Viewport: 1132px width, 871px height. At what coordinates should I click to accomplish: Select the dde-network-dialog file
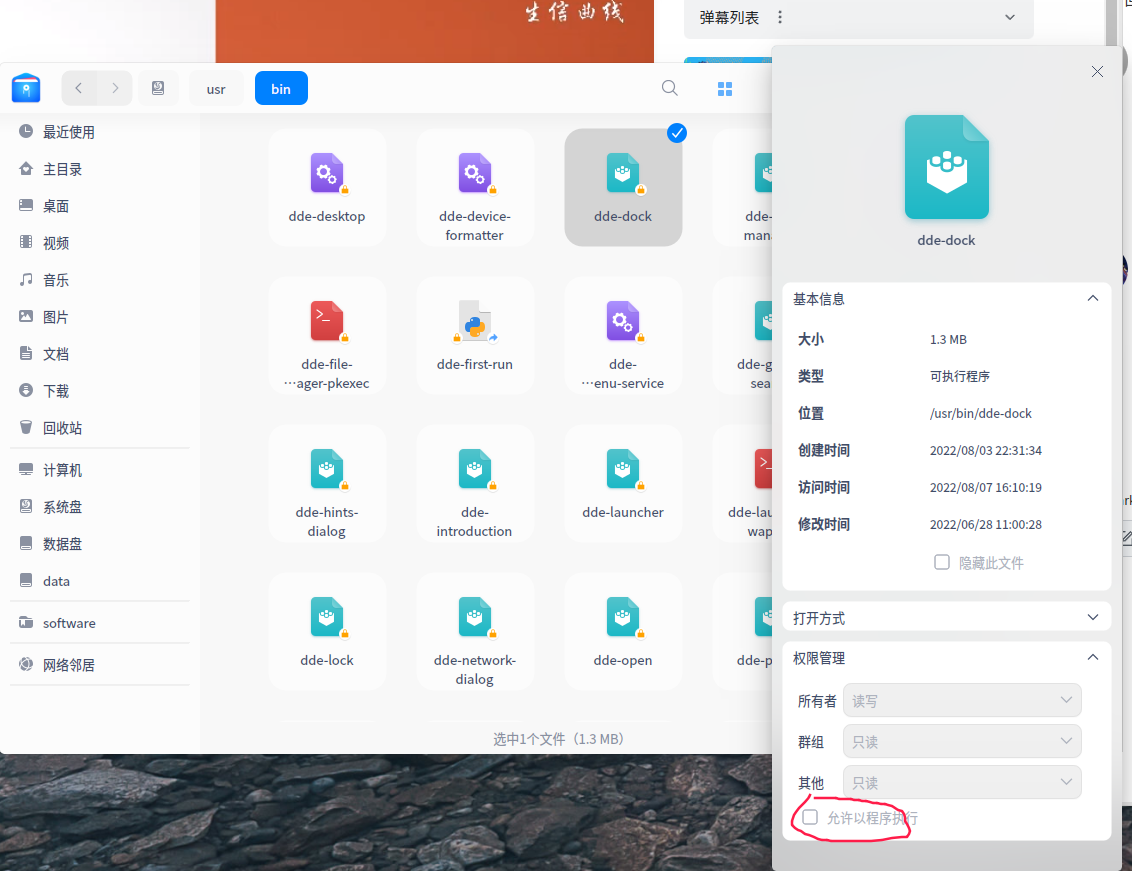point(475,632)
